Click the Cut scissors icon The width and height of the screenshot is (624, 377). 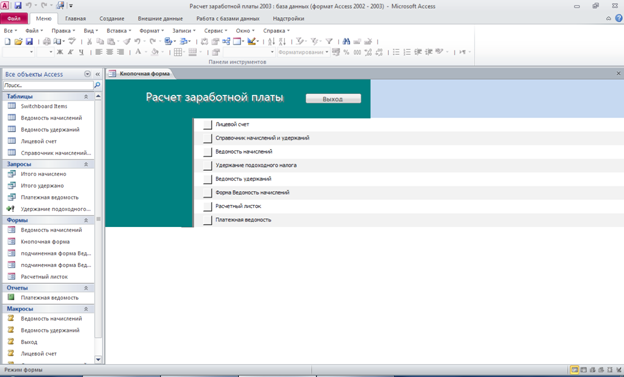(x=90, y=41)
